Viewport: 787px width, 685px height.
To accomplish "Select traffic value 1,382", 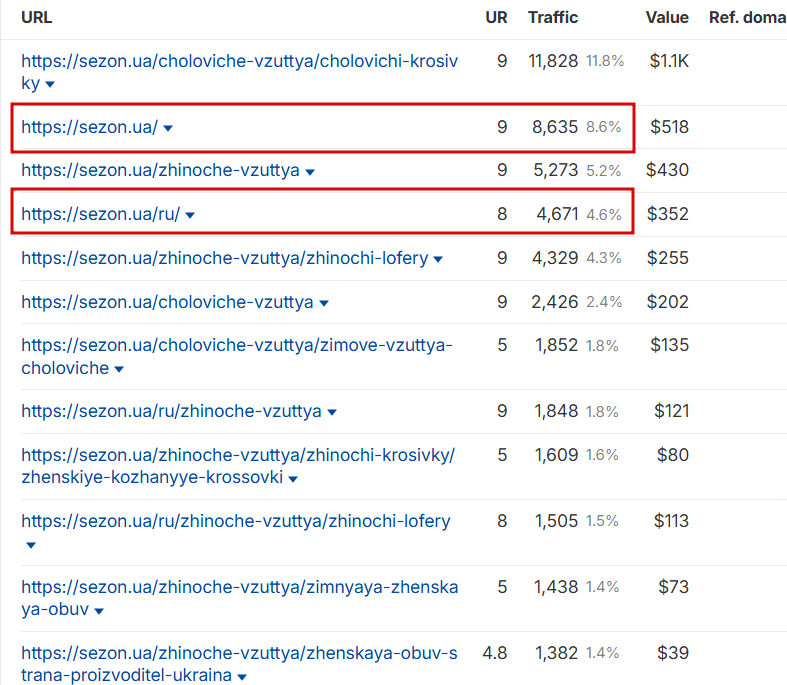I will click(x=557, y=653).
